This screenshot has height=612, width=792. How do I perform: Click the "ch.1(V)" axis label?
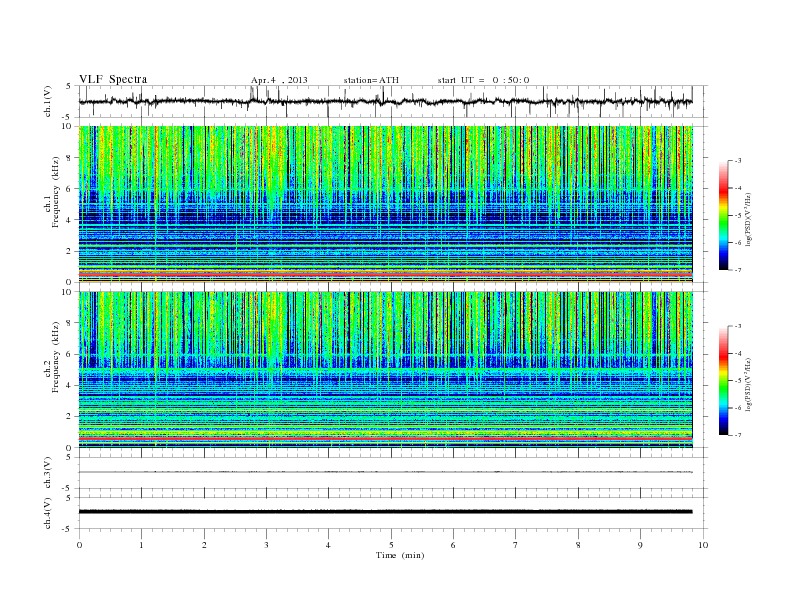[x=48, y=101]
